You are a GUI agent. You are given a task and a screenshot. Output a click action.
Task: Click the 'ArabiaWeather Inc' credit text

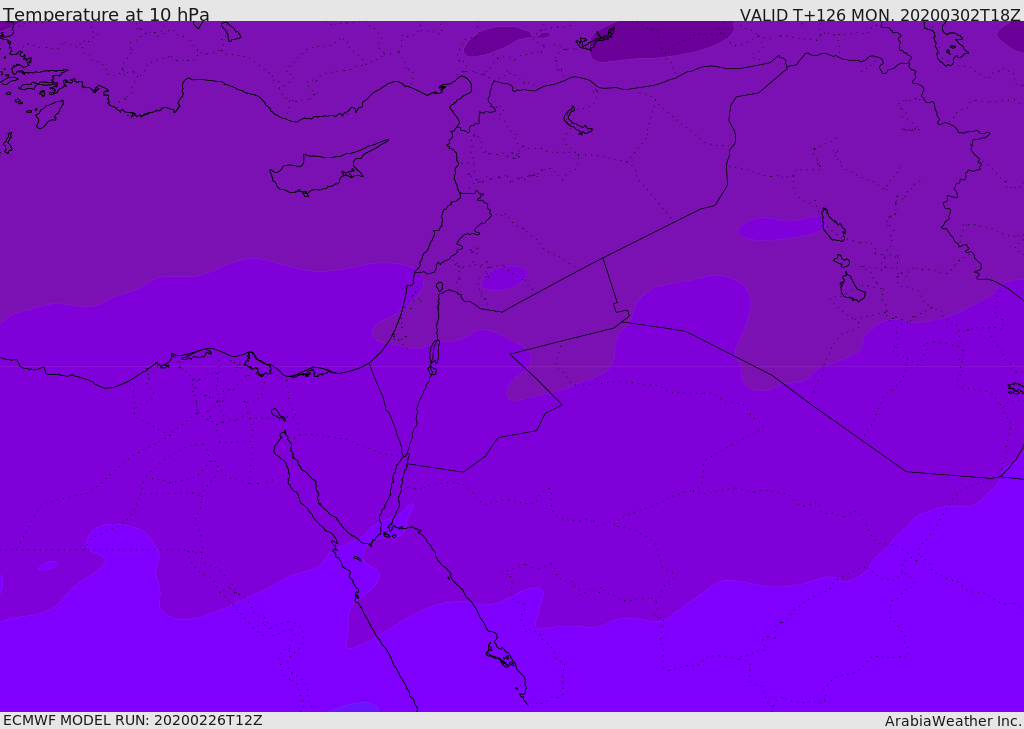[952, 721]
